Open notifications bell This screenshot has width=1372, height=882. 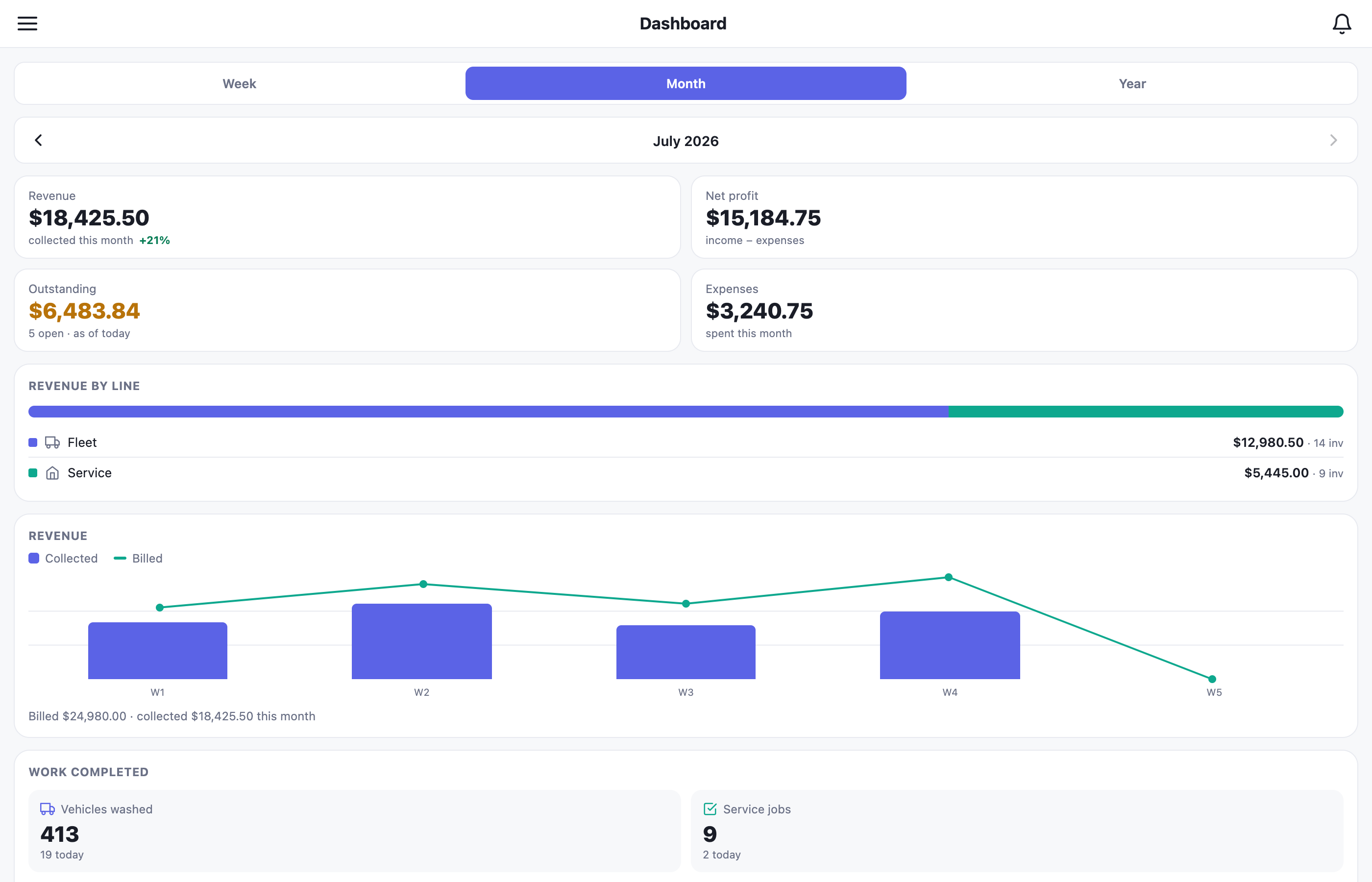coord(1342,24)
